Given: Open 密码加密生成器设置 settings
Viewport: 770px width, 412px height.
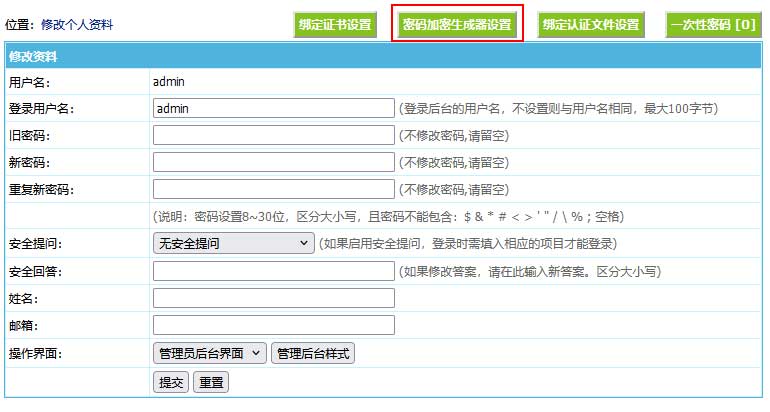Looking at the screenshot, I should [456, 25].
